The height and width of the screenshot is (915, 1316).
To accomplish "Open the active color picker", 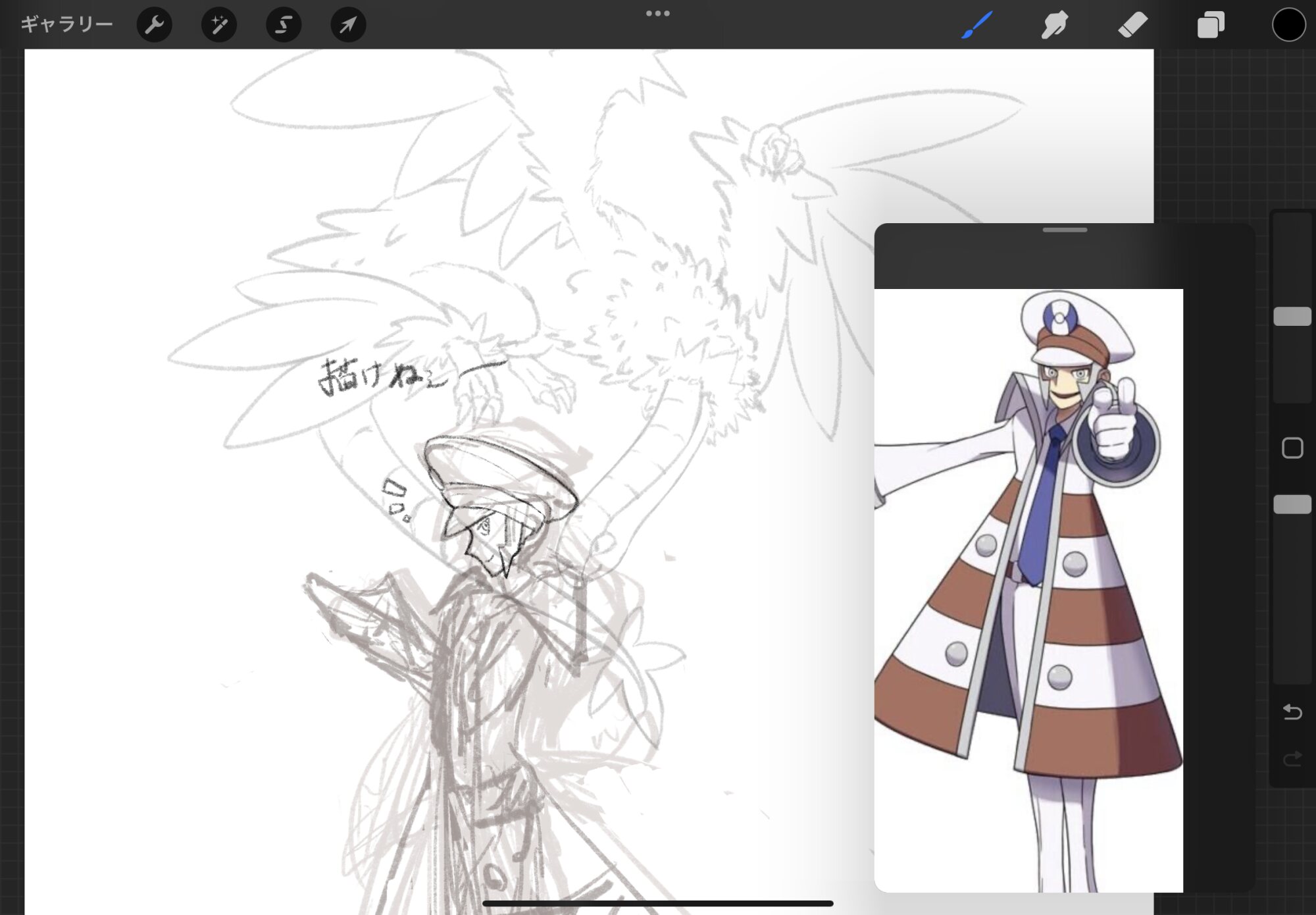I will tap(1288, 25).
